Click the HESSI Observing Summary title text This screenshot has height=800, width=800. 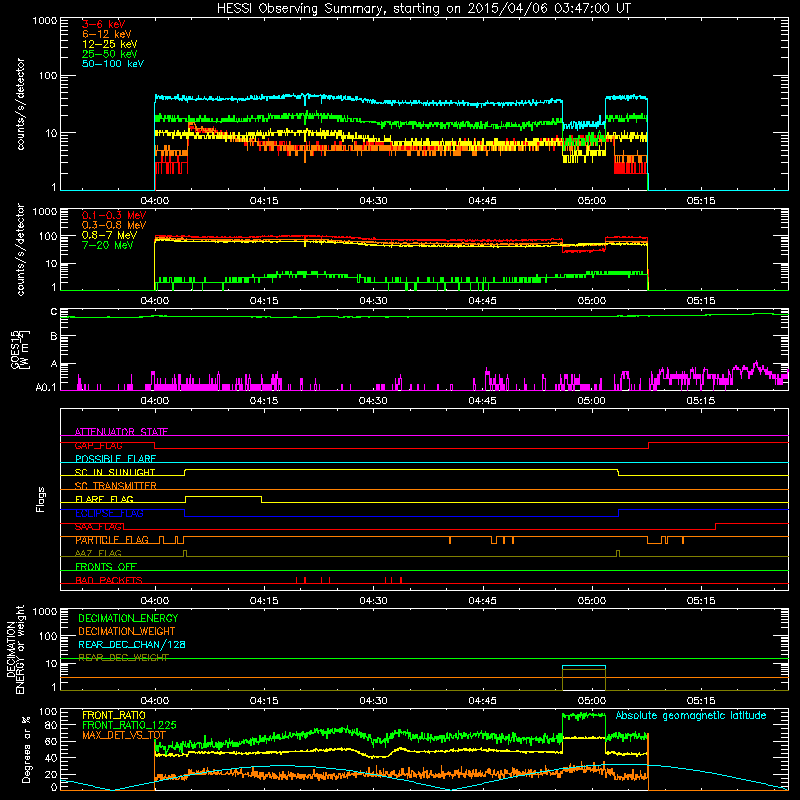(x=423, y=9)
